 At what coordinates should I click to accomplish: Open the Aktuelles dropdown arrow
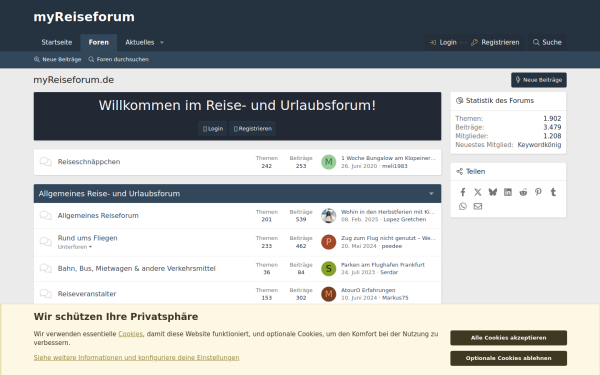pos(162,42)
